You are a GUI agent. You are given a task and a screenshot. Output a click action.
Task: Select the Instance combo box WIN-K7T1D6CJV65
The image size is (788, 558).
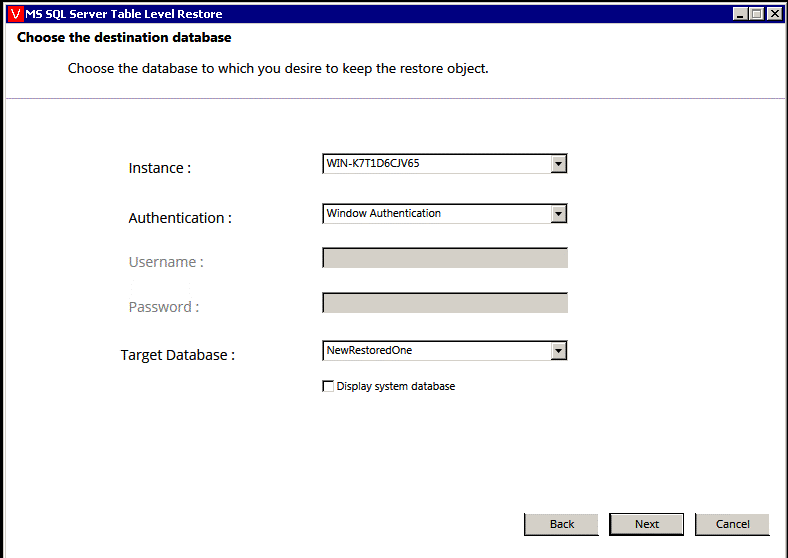pyautogui.click(x=444, y=164)
